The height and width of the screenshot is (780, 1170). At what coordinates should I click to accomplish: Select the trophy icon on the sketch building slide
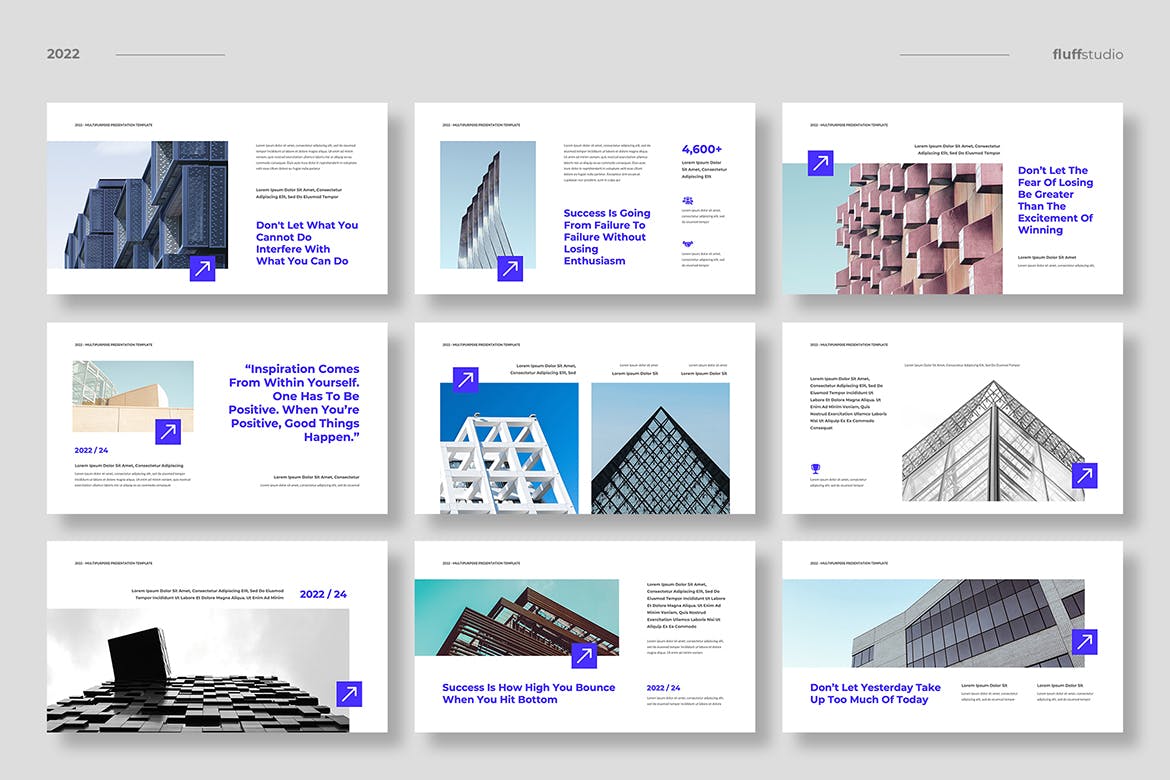(815, 467)
